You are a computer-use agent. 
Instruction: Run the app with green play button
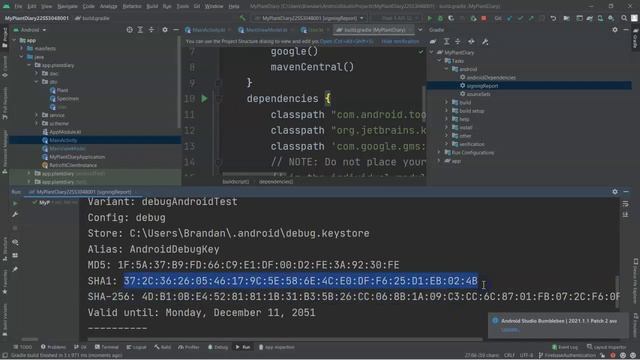coord(429,18)
